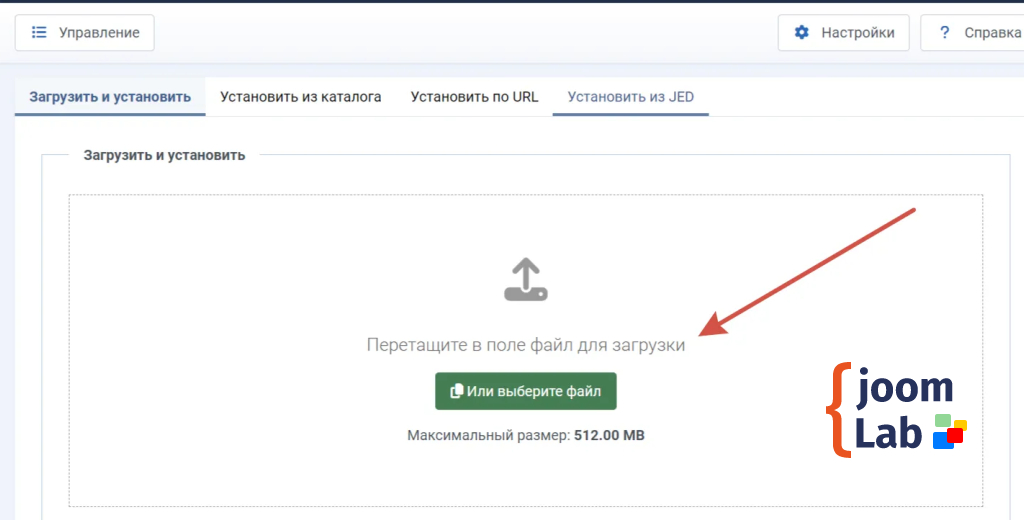1024x520 pixels.
Task: Switch to Установить из каталога tab
Action: pos(300,97)
